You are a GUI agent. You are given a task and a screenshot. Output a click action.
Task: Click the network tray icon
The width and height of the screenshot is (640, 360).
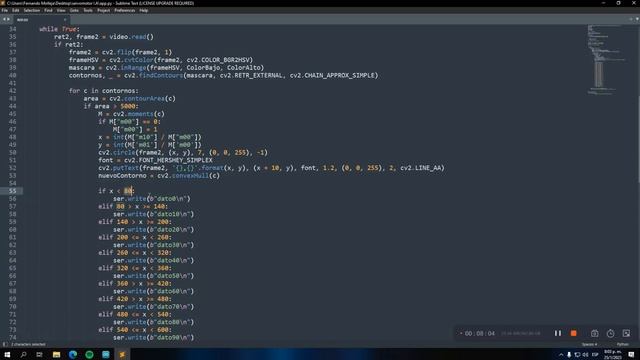point(577,354)
